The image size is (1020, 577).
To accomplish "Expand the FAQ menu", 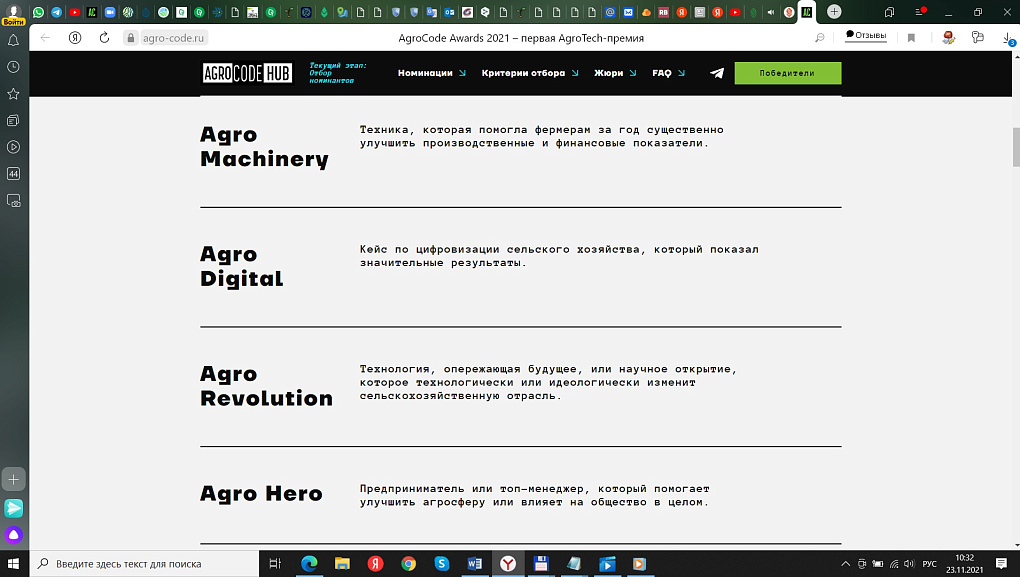I will pyautogui.click(x=668, y=73).
